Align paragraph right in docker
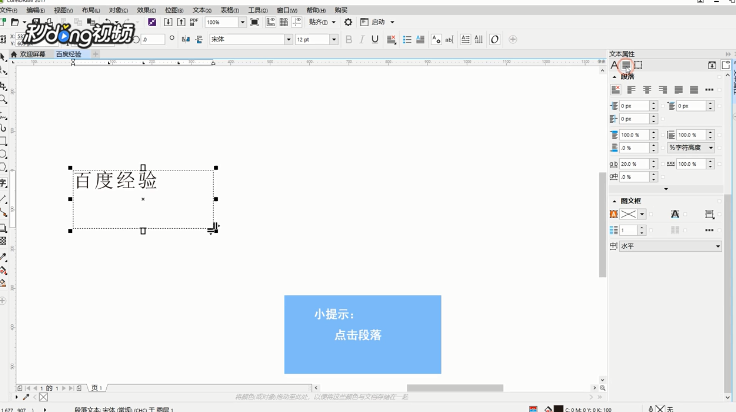This screenshot has width=736, height=412. tap(663, 90)
